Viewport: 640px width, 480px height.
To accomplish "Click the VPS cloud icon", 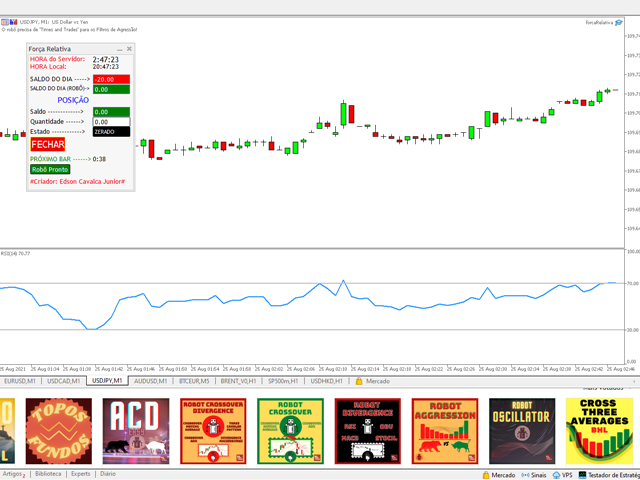I will 556,475.
